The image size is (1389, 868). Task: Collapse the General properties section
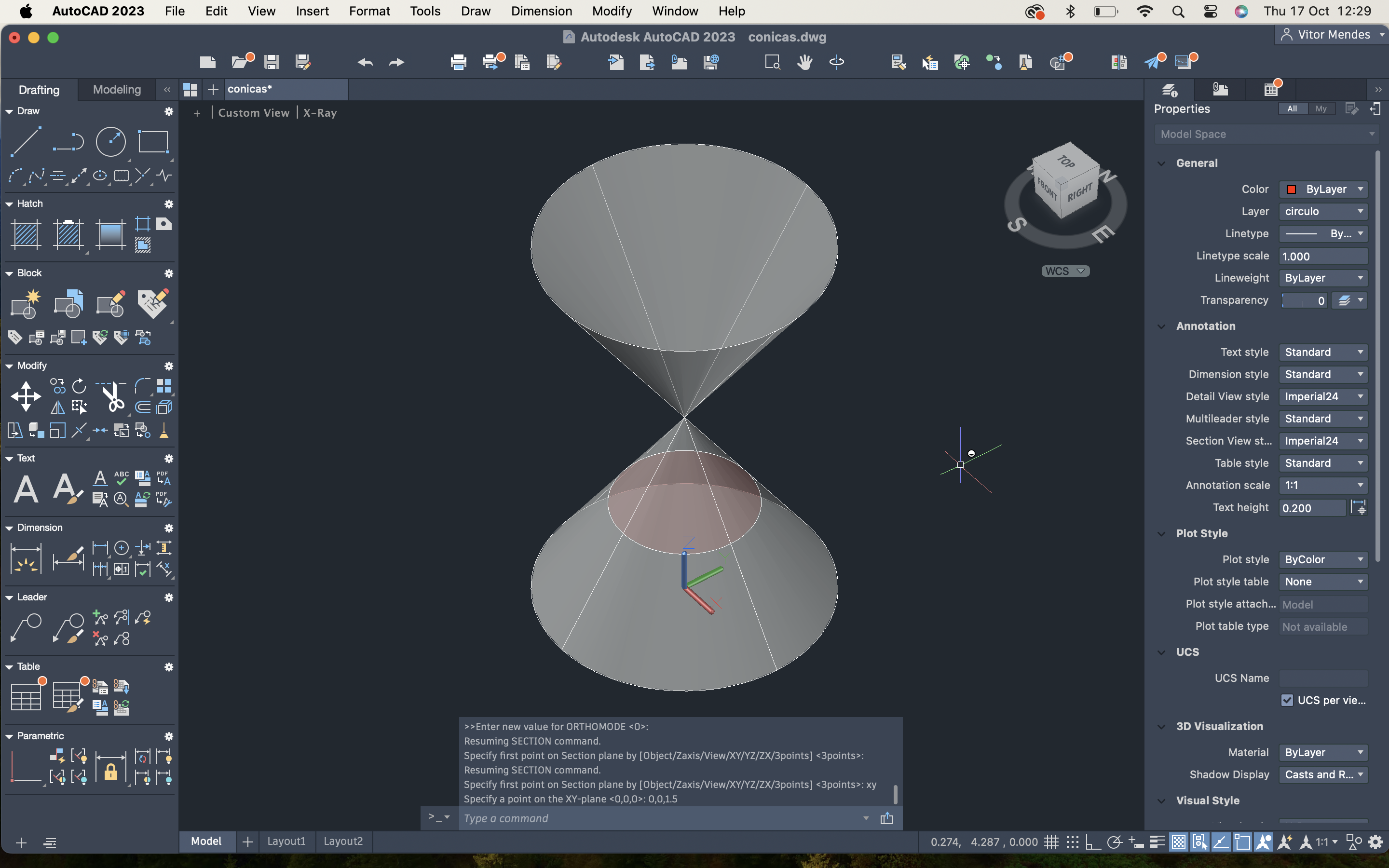tap(1161, 163)
